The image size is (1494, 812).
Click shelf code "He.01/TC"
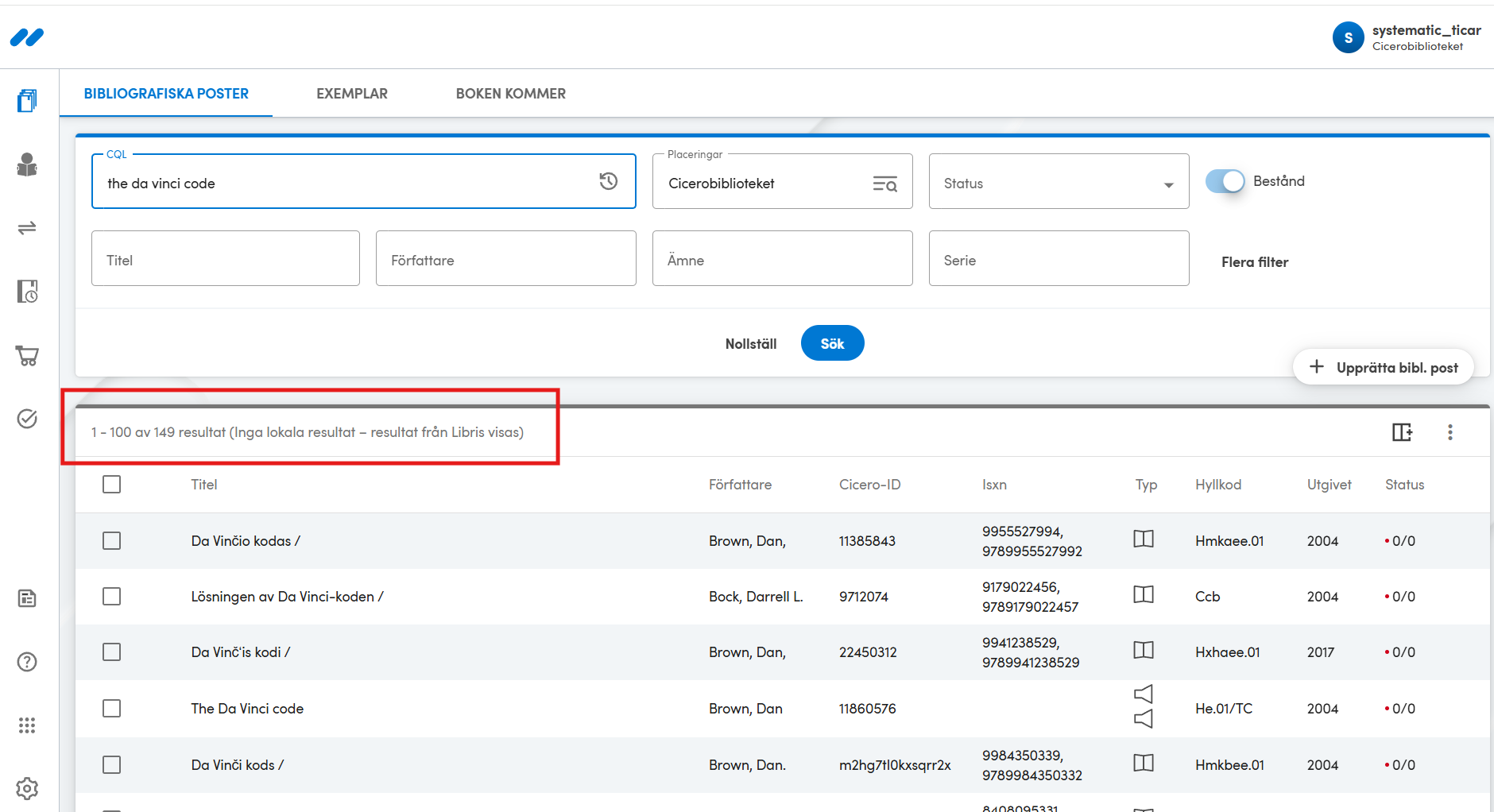(x=1224, y=709)
